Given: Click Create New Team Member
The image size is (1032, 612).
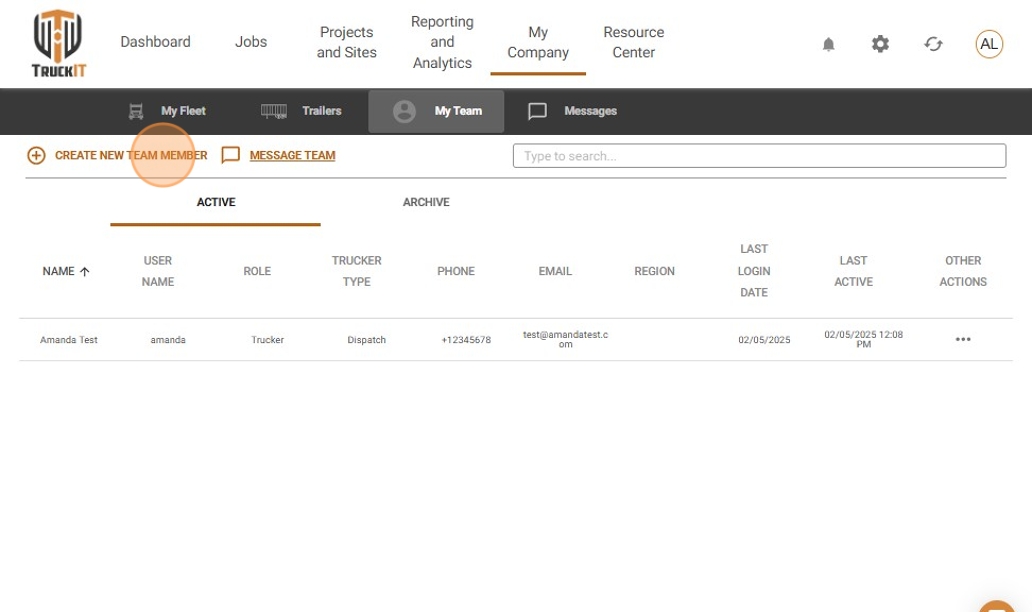Looking at the screenshot, I should coord(131,155).
